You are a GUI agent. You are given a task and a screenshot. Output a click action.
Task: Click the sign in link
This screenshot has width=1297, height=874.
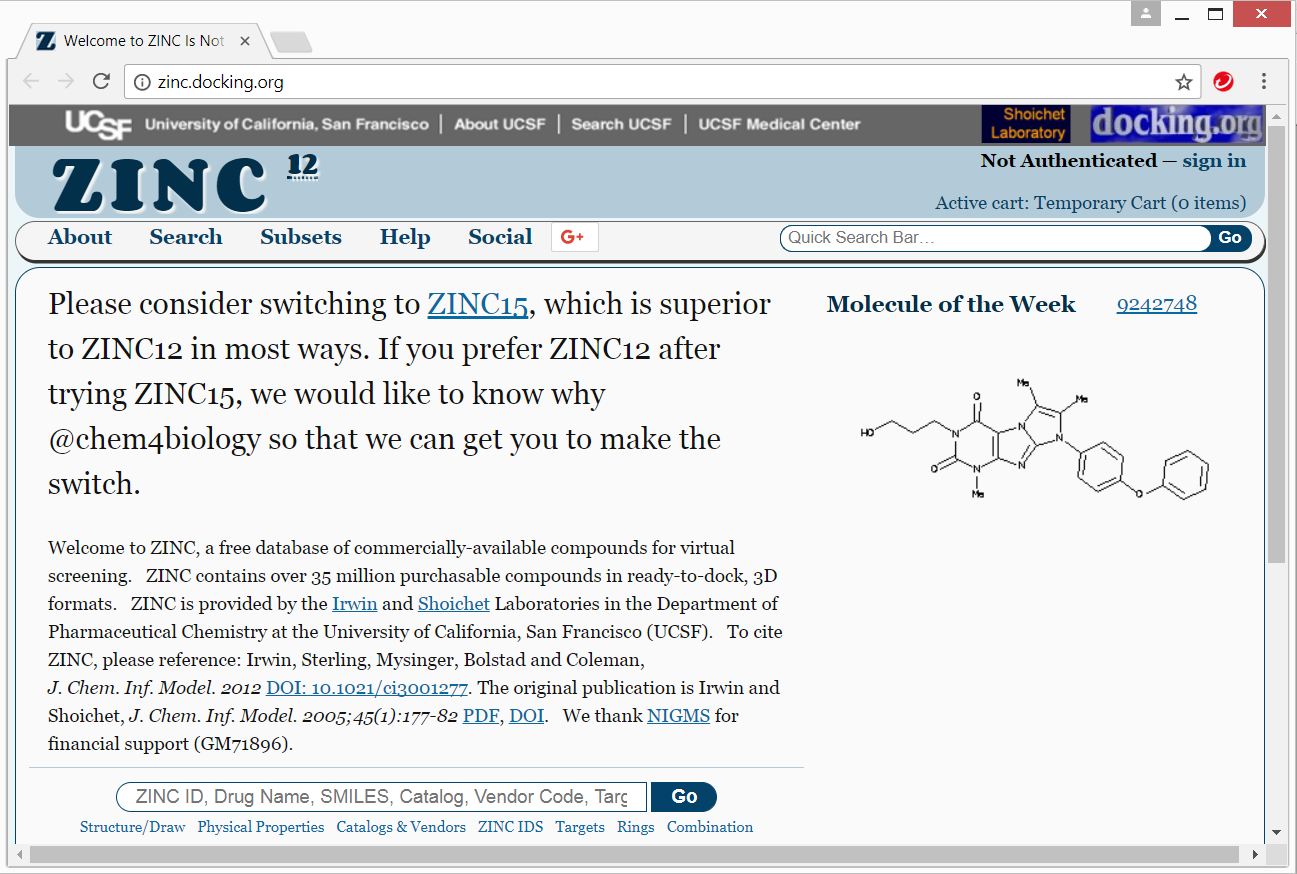point(1214,161)
